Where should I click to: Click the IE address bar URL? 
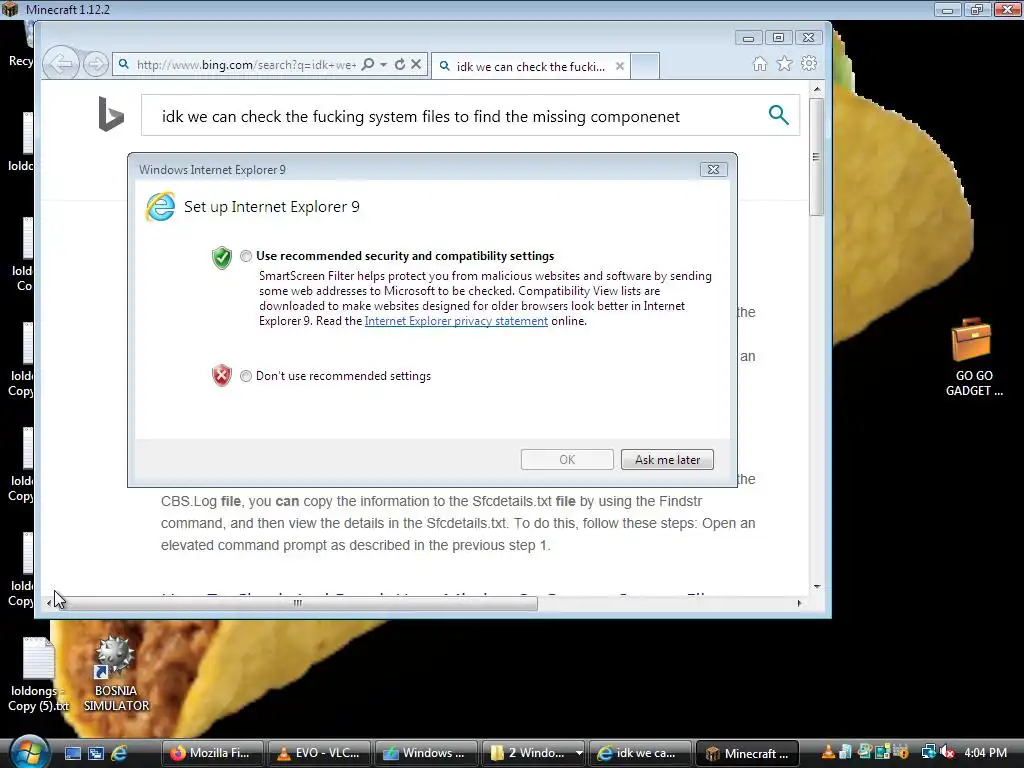(x=246, y=65)
